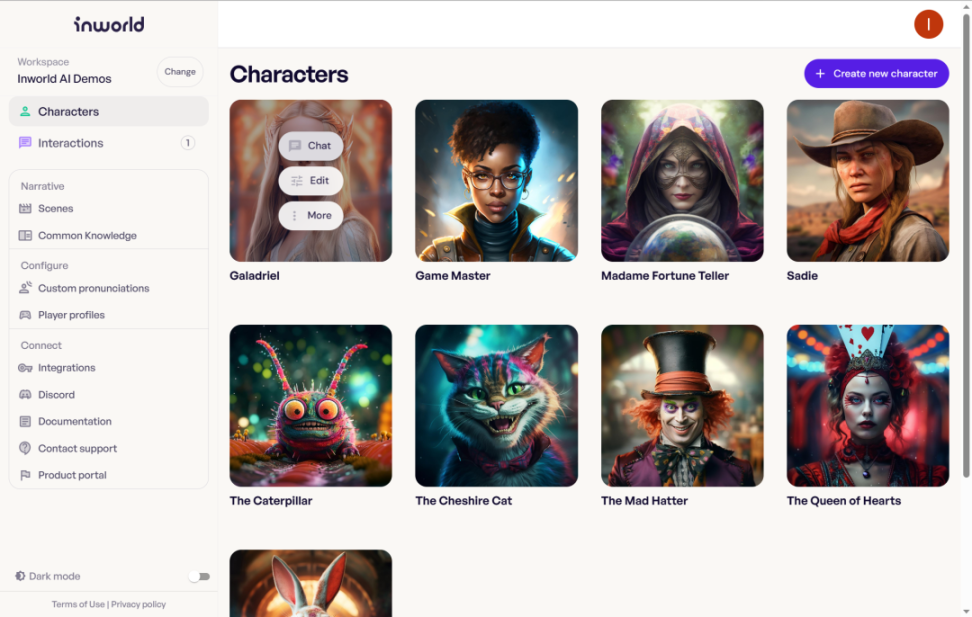Select The Cheshire Cat character thumbnail
Image resolution: width=972 pixels, height=617 pixels.
497,406
